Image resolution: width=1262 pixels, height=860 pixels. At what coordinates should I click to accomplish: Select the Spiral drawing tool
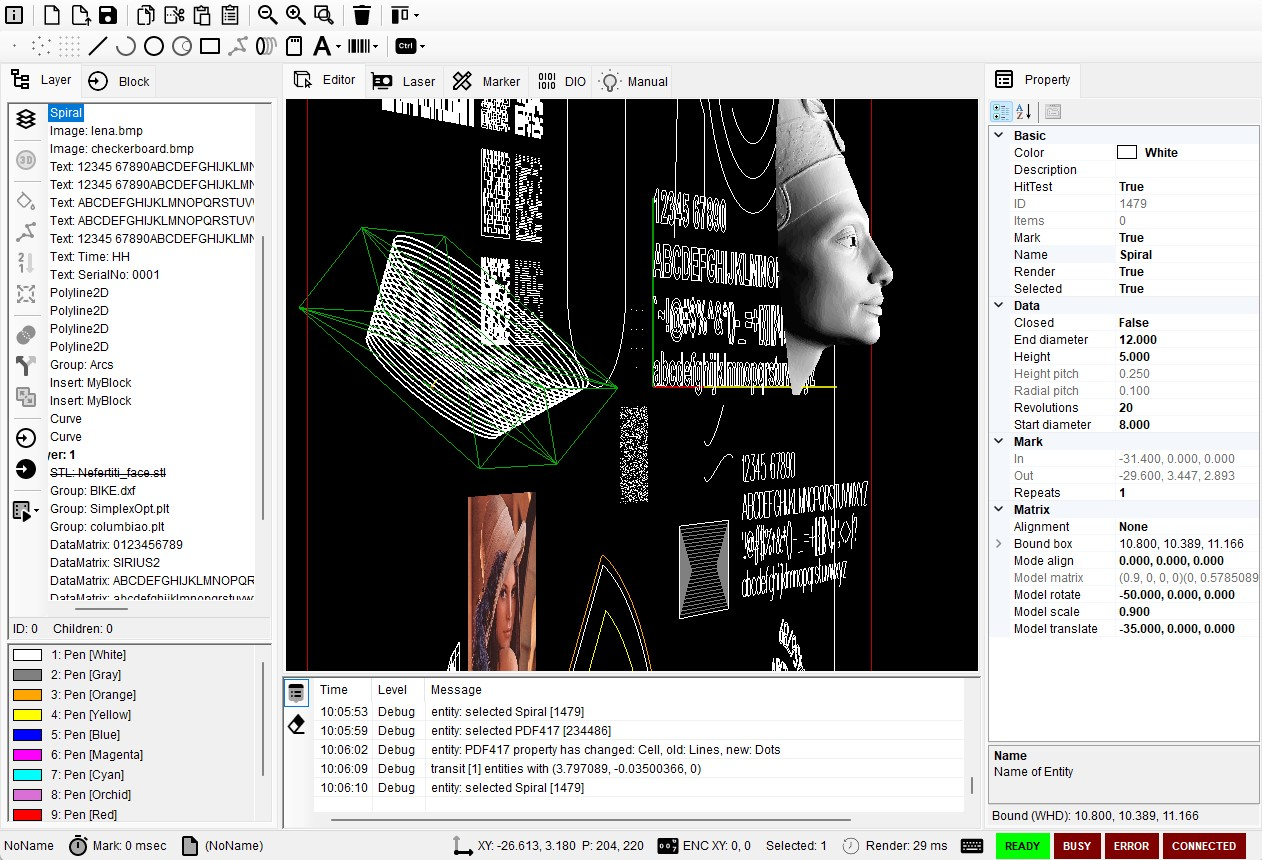click(266, 46)
